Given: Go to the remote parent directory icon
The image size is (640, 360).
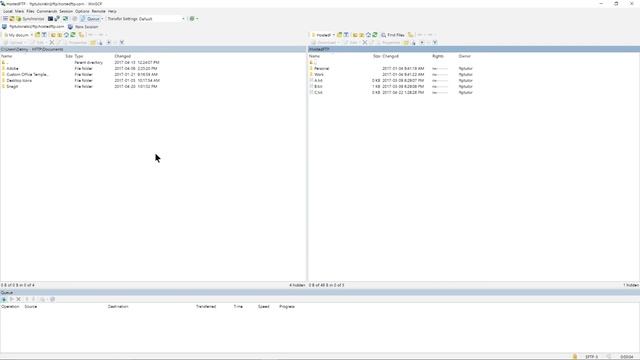Looking at the screenshot, I should [x=355, y=35].
